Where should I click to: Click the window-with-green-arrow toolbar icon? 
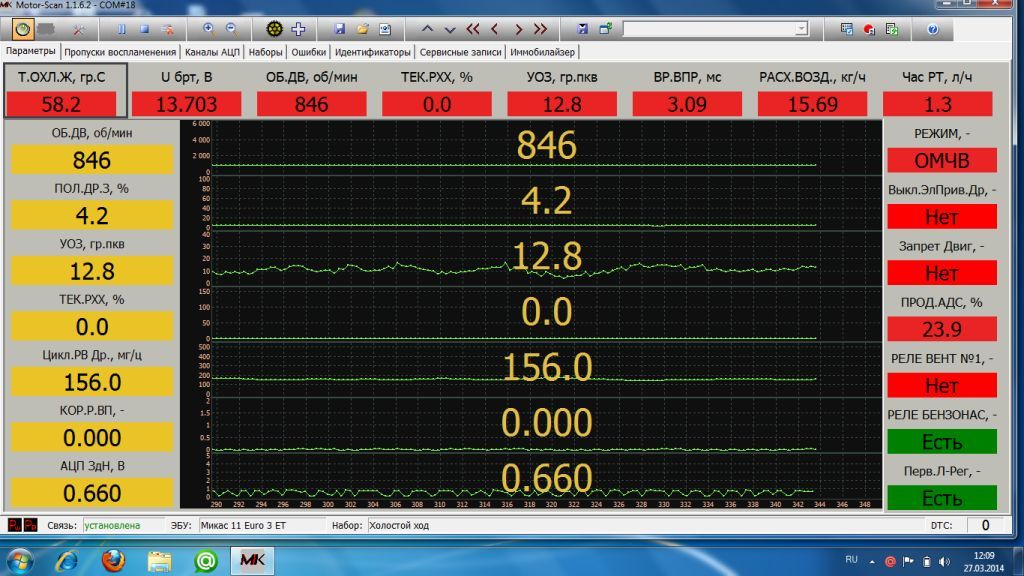pyautogui.click(x=605, y=29)
